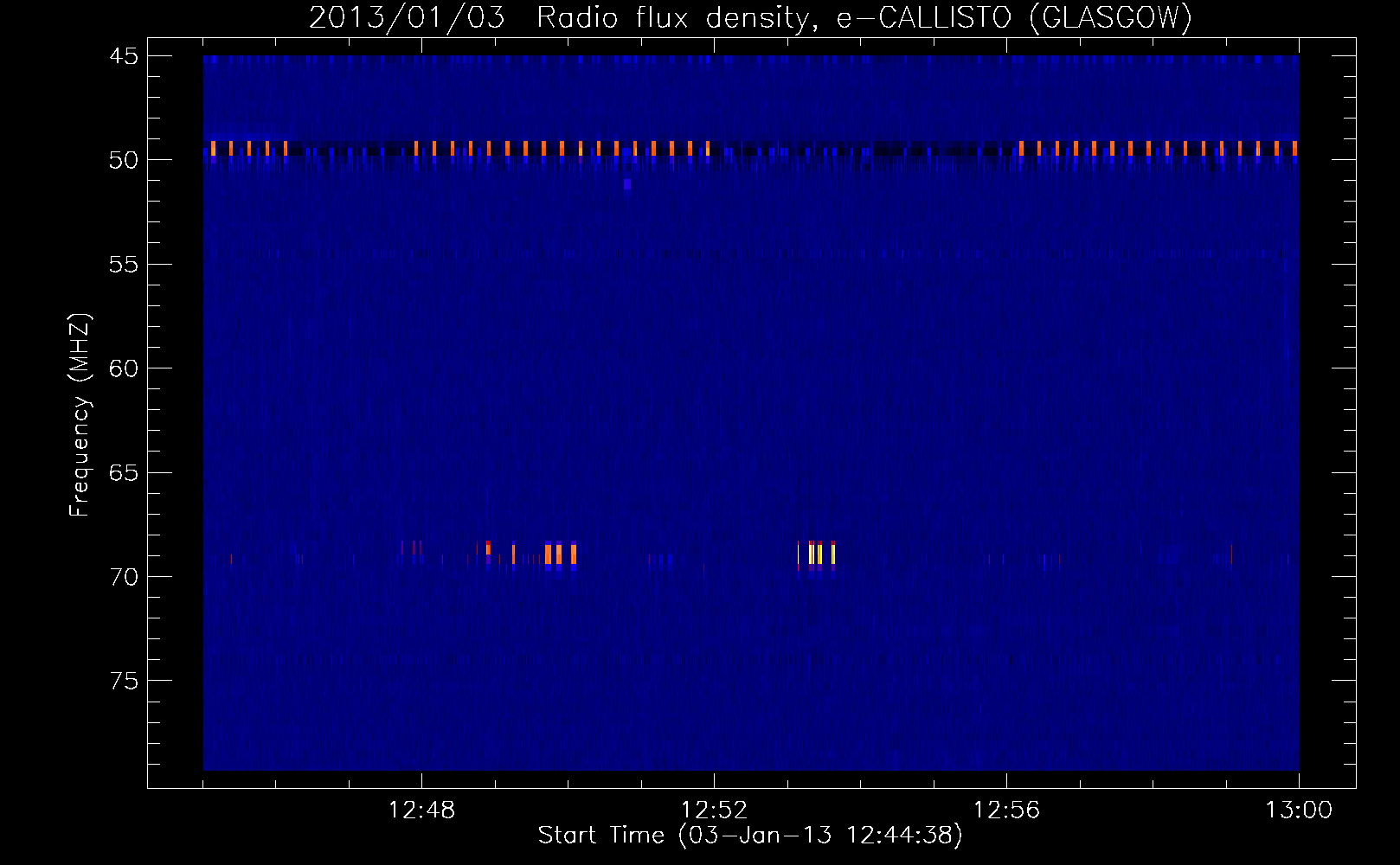Click the 12:52 time tick label
Viewport: 1400px width, 865px height.
714,811
